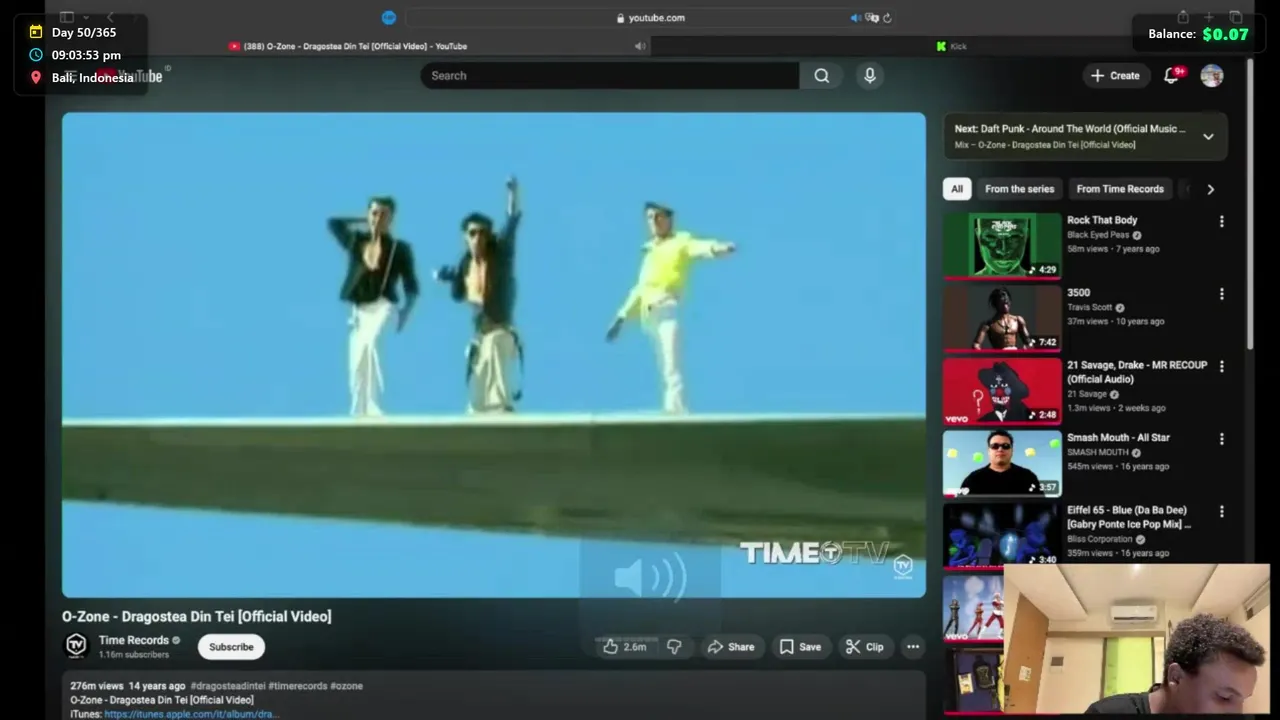Open the notifications bell
1280x720 pixels.
(x=1171, y=76)
